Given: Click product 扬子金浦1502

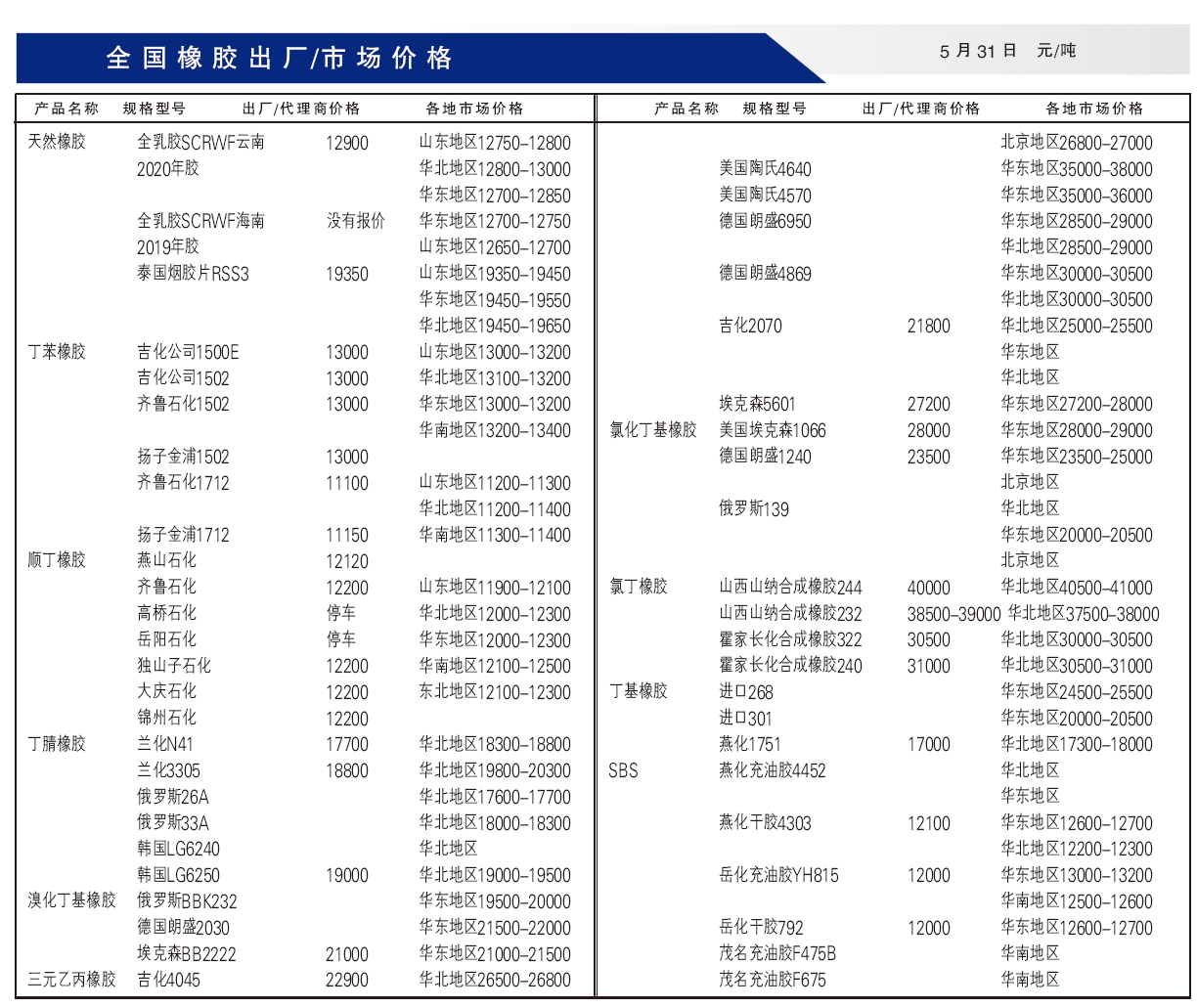Looking at the screenshot, I should 183,457.
